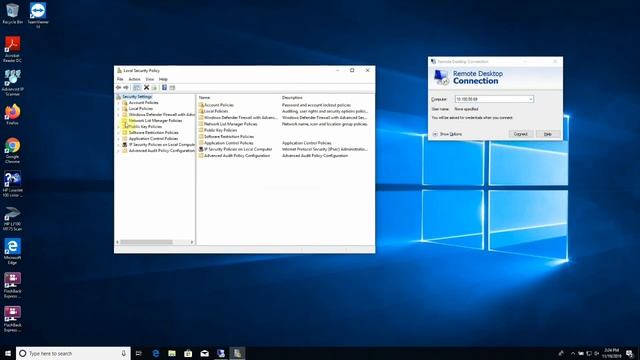Open the Firefox desktop icon
640x360 pixels.
12,115
